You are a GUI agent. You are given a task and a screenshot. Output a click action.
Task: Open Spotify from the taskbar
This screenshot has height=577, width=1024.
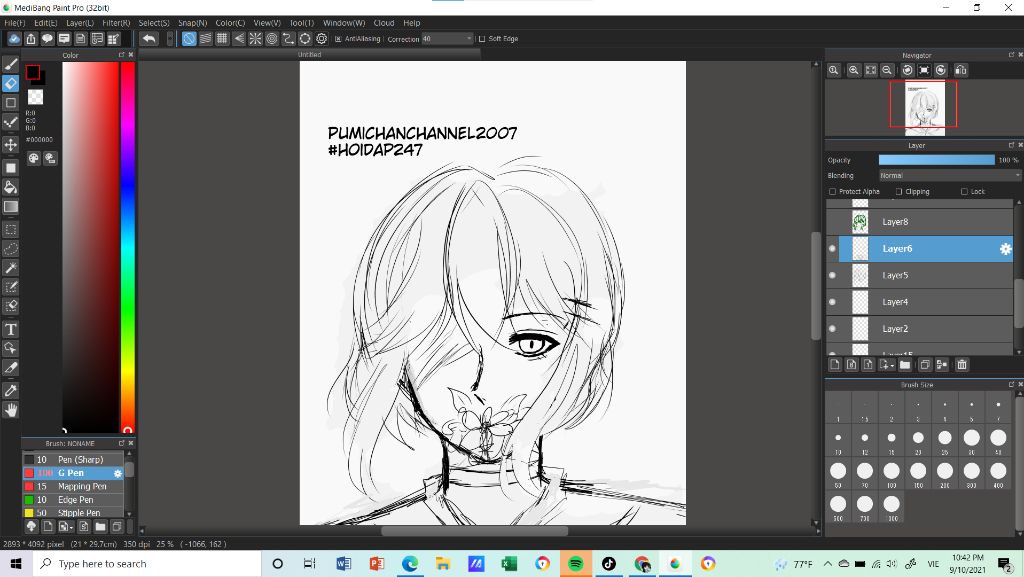pyautogui.click(x=575, y=564)
